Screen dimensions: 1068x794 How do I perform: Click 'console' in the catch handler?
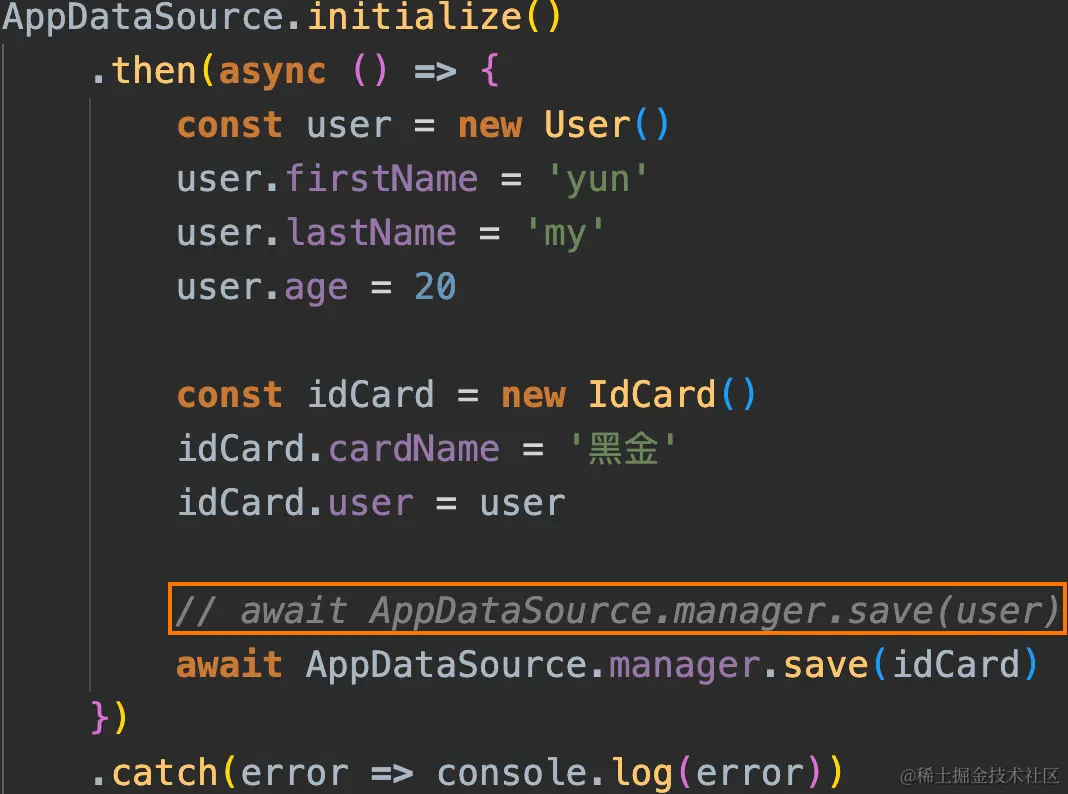(512, 774)
